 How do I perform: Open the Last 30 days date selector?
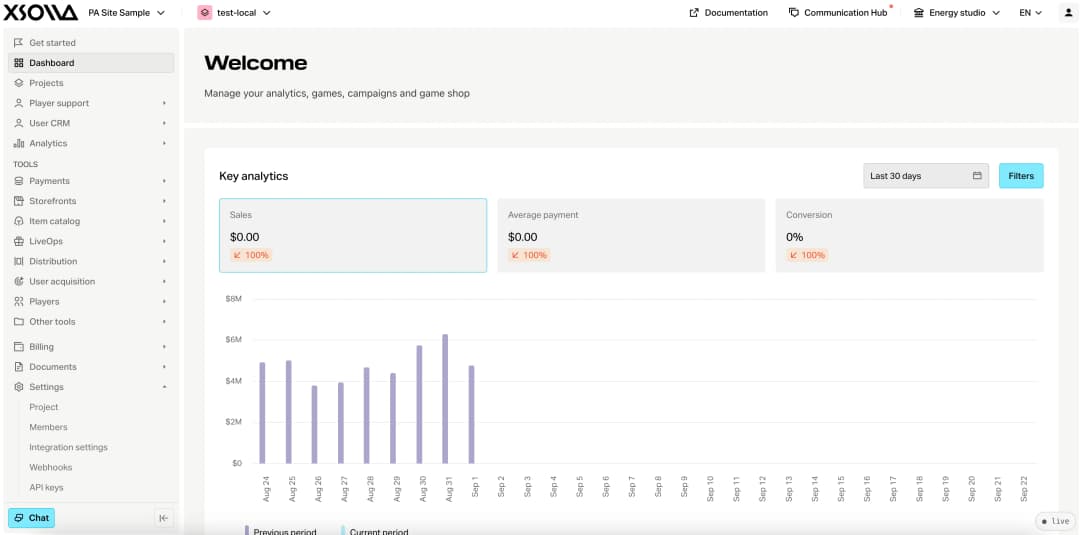926,176
